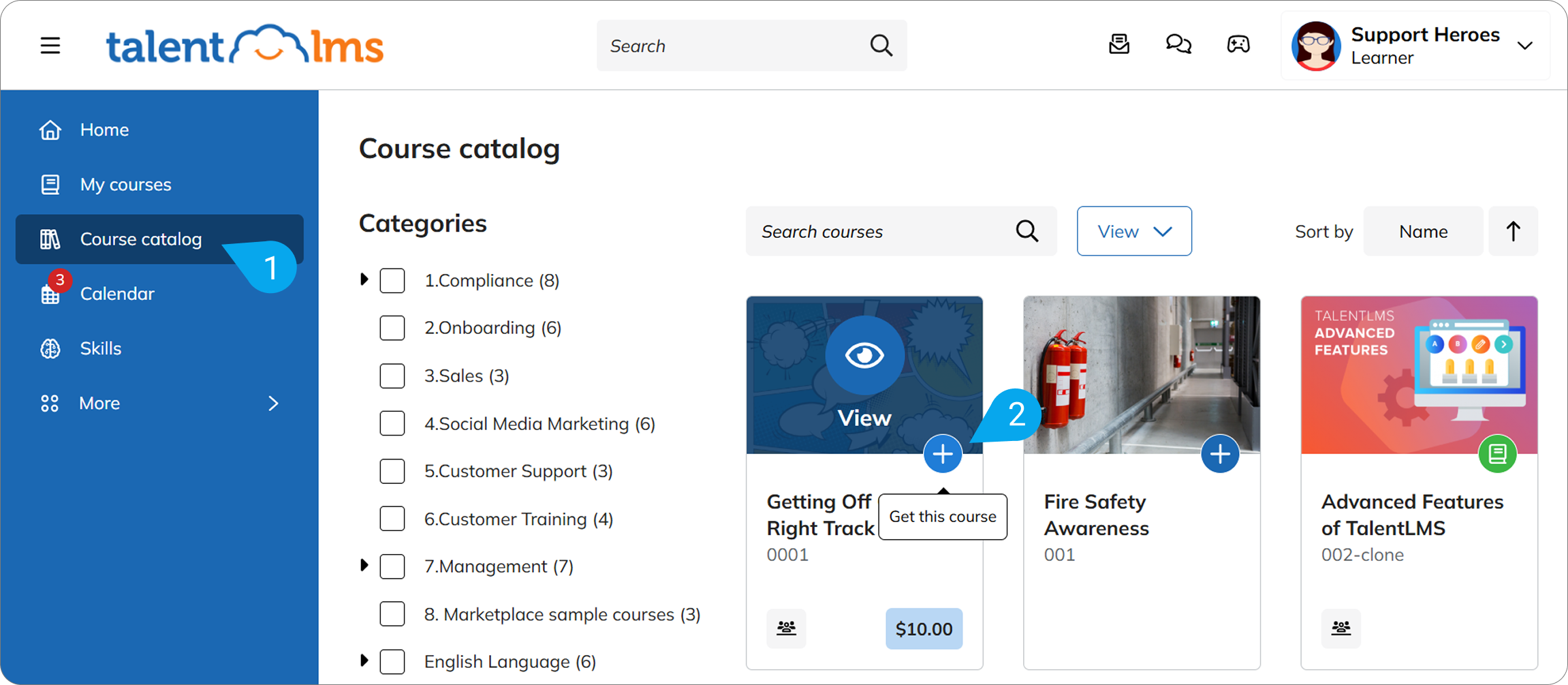Click the Search courses magnifier icon
Screen dimensions: 1568x685
coord(1027,232)
